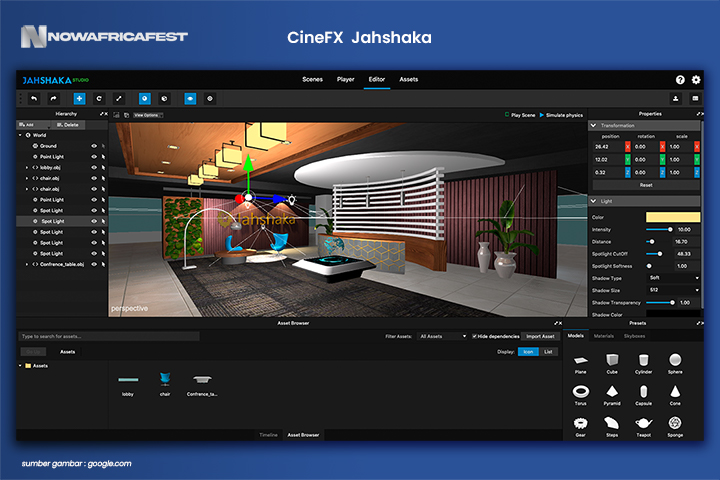Image resolution: width=720 pixels, height=480 pixels.
Task: Select the Rotate gizmo tool
Action: coord(99,98)
